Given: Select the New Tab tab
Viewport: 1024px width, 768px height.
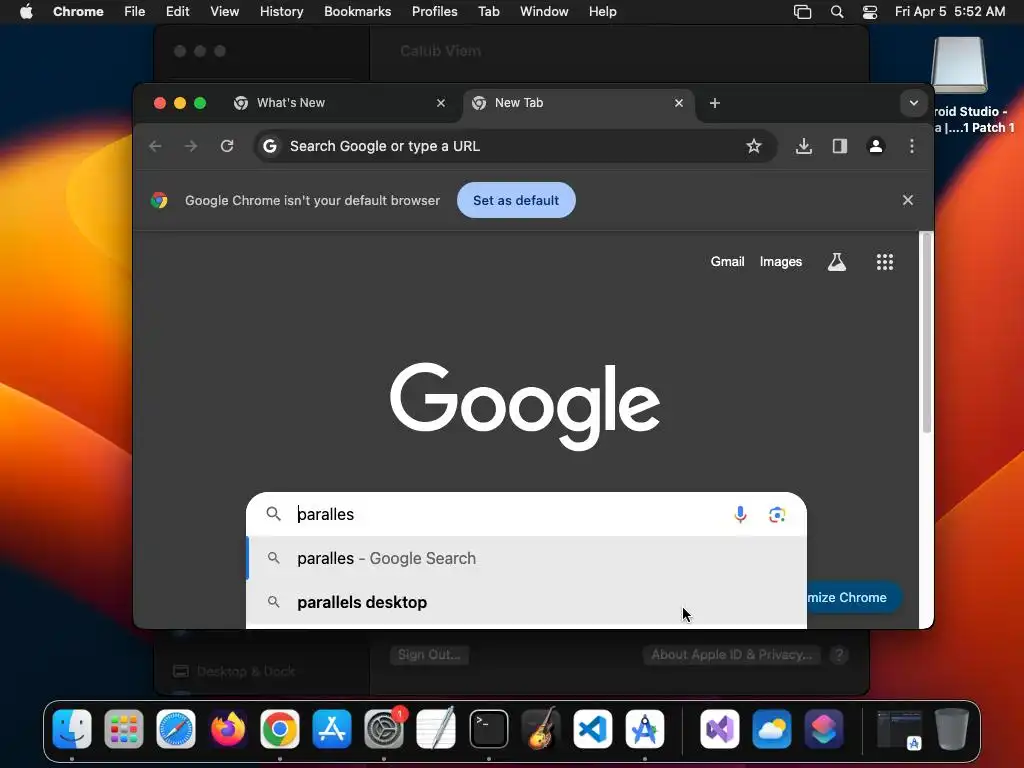Looking at the screenshot, I should coord(578,103).
